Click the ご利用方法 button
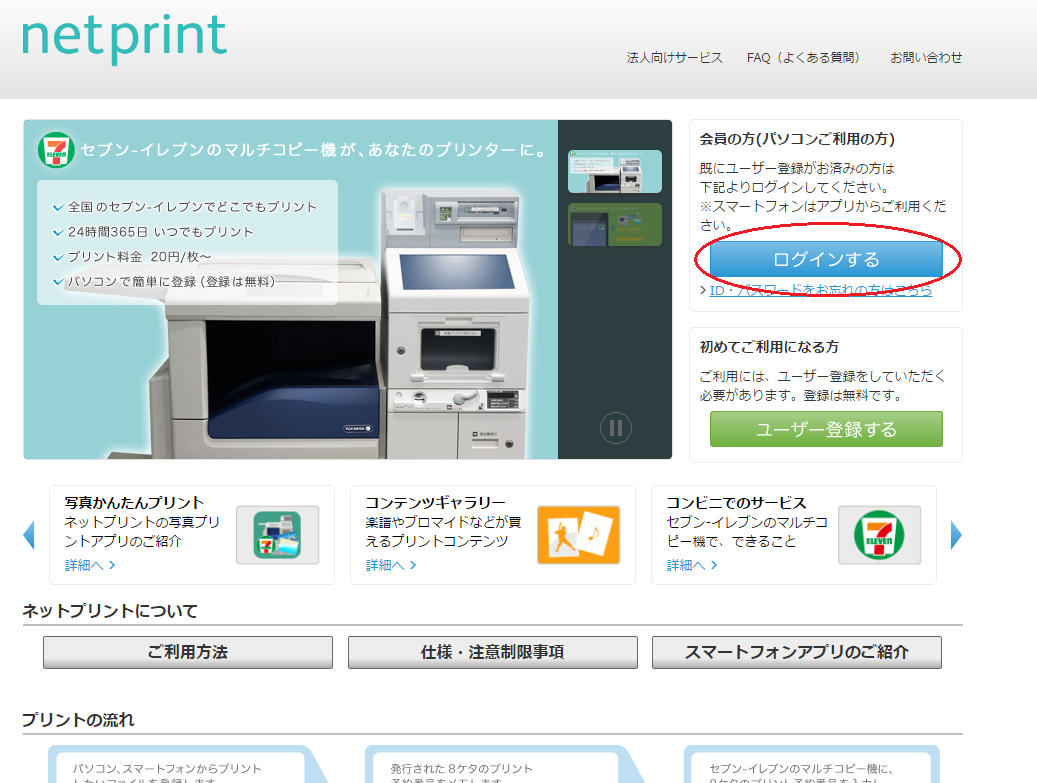The width and height of the screenshot is (1037, 783). pos(188,653)
